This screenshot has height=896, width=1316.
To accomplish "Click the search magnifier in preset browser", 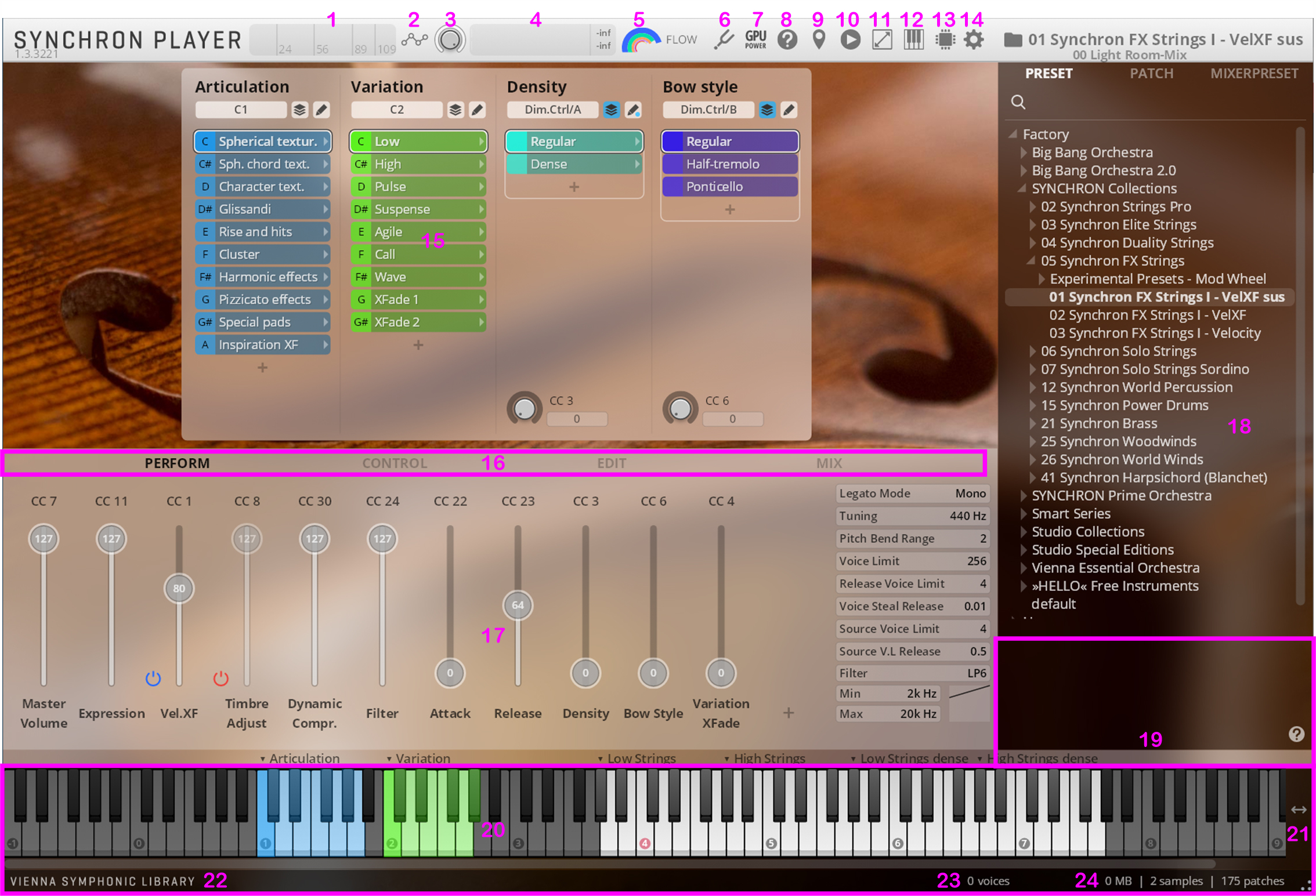I will (1018, 102).
